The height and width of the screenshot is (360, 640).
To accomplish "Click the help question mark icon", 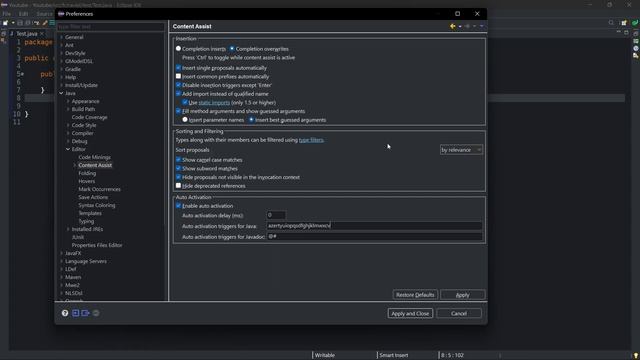I will coord(65,313).
